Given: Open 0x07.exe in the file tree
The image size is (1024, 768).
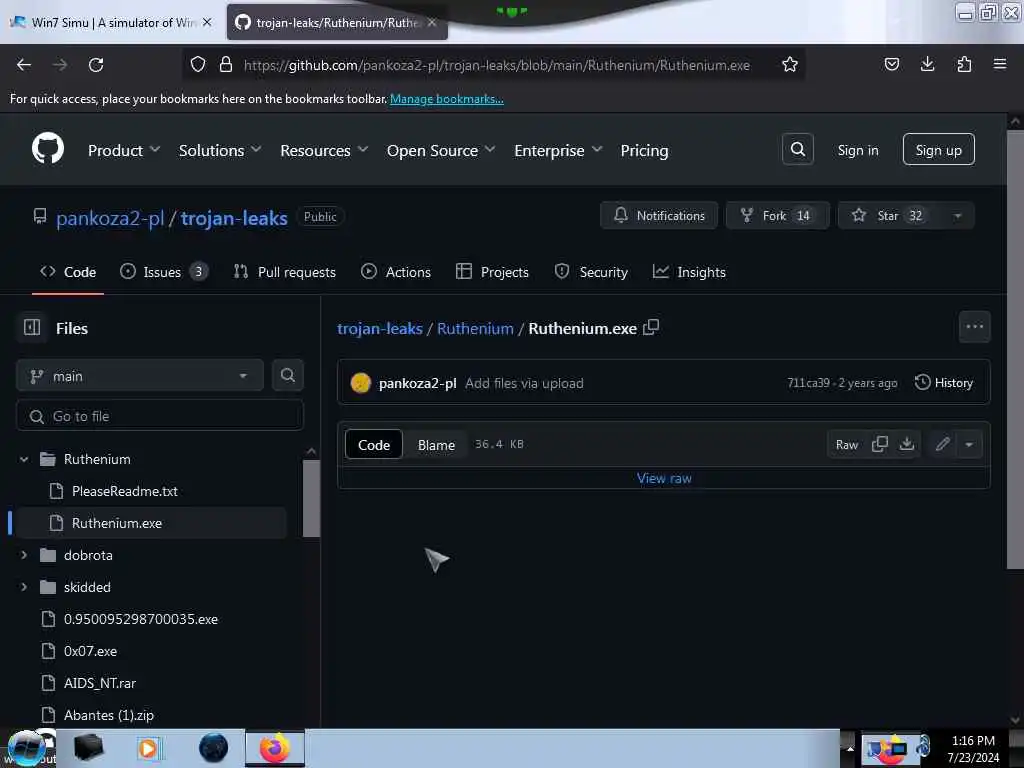Looking at the screenshot, I should coord(91,651).
